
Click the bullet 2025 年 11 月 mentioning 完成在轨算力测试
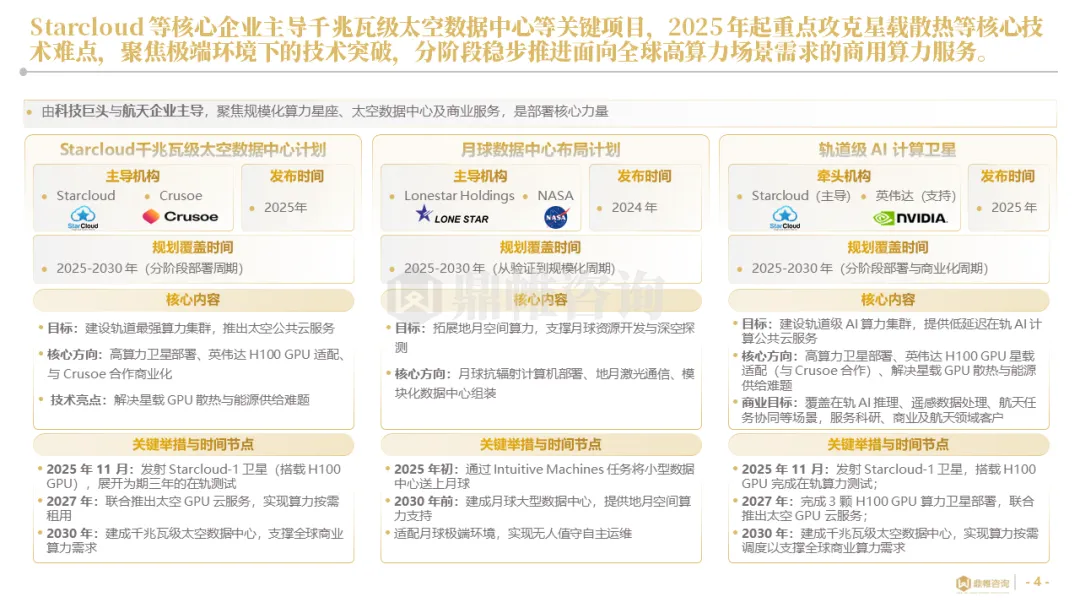889,476
